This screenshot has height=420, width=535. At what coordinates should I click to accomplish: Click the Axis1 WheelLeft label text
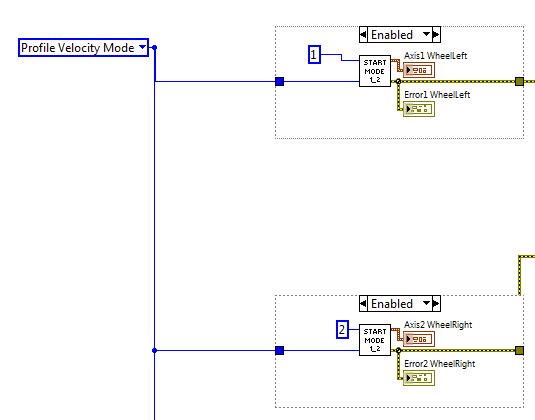[x=435, y=56]
